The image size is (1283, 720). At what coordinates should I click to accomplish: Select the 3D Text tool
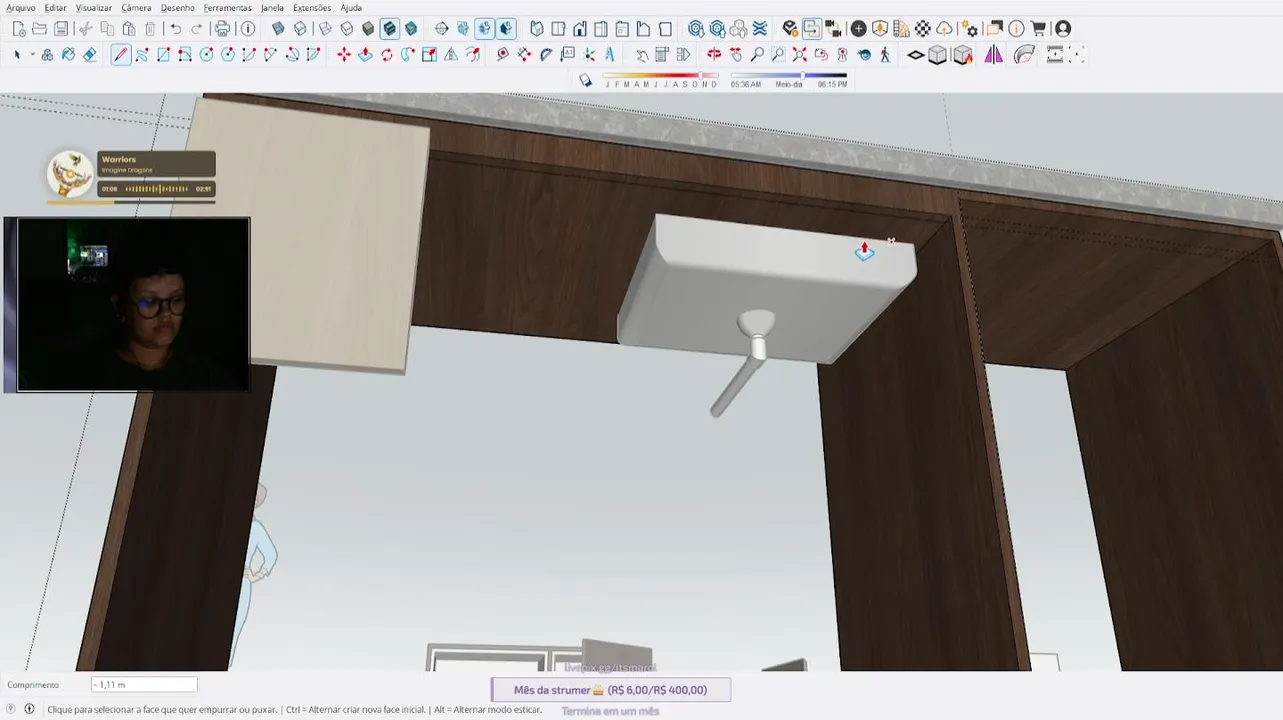pos(610,55)
